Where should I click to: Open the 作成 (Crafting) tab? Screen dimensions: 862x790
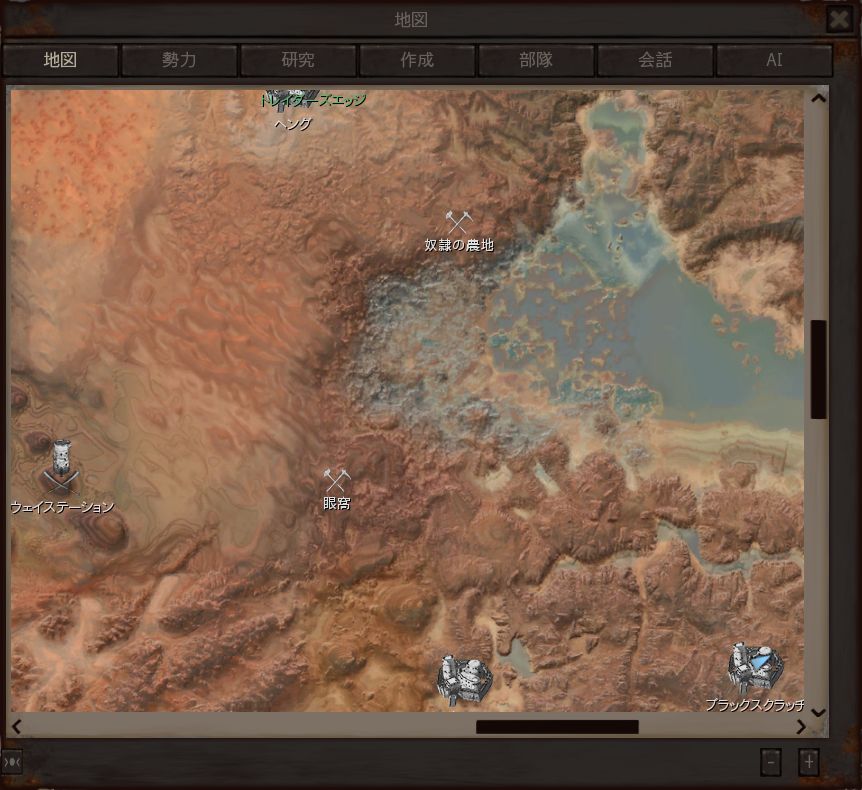click(417, 60)
